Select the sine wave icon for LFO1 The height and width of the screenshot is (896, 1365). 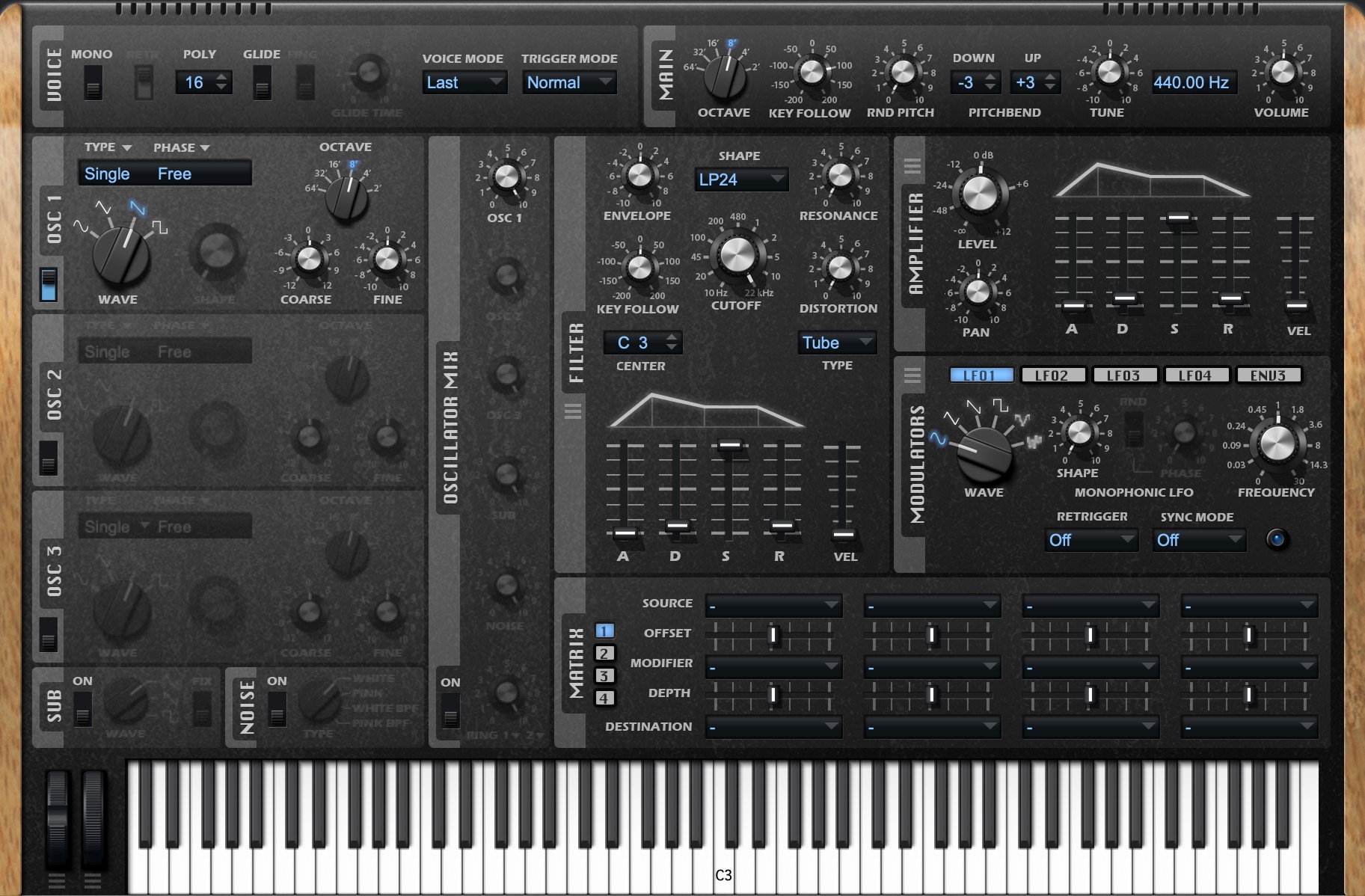click(x=938, y=439)
